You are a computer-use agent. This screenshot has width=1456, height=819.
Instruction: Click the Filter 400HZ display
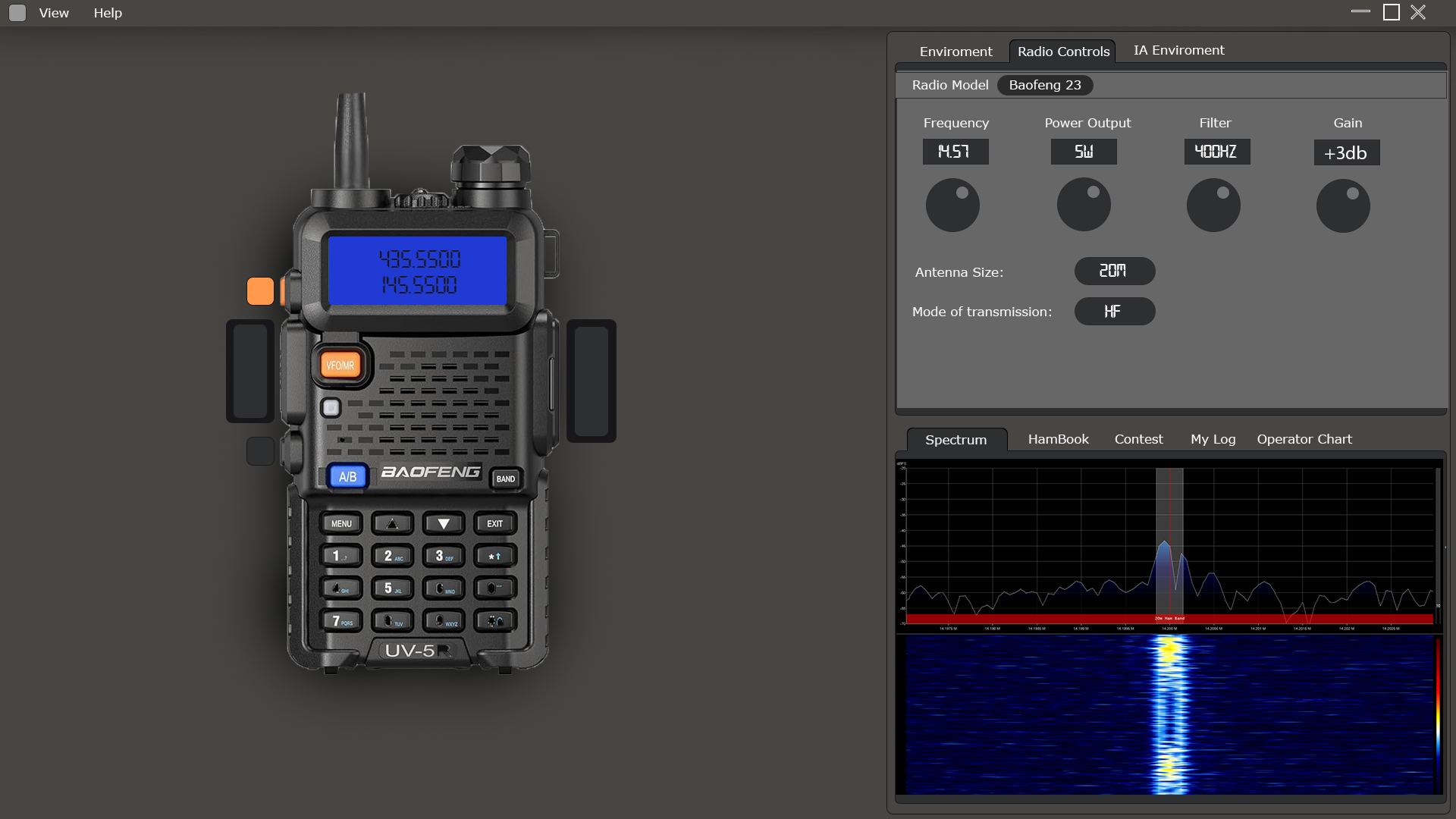coord(1217,152)
